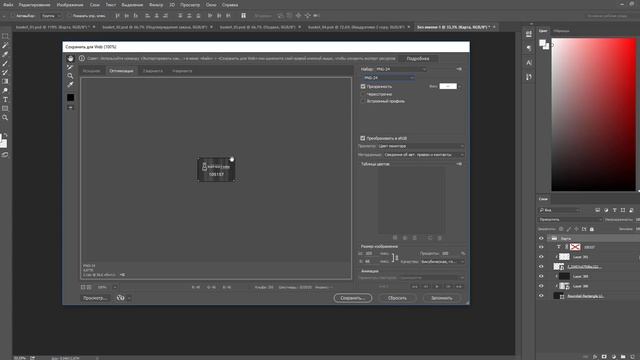This screenshot has width=640, height=360.
Task: Select the Zoom tool in Save for Web dialog
Action: pyautogui.click(x=70, y=76)
